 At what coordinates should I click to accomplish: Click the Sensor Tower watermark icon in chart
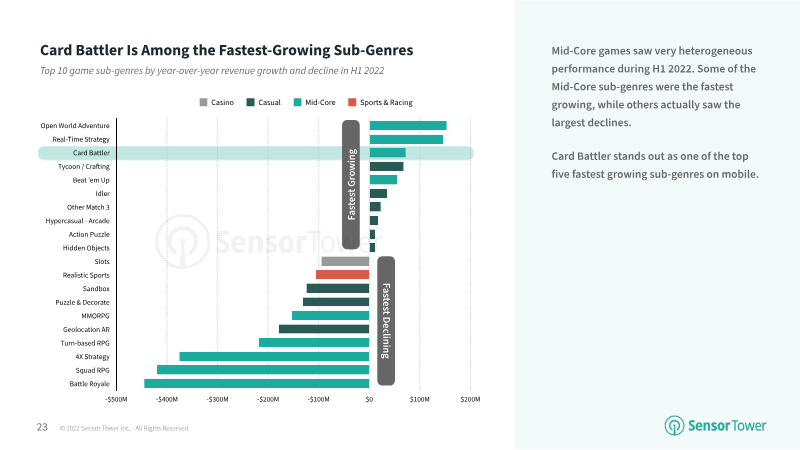click(182, 242)
